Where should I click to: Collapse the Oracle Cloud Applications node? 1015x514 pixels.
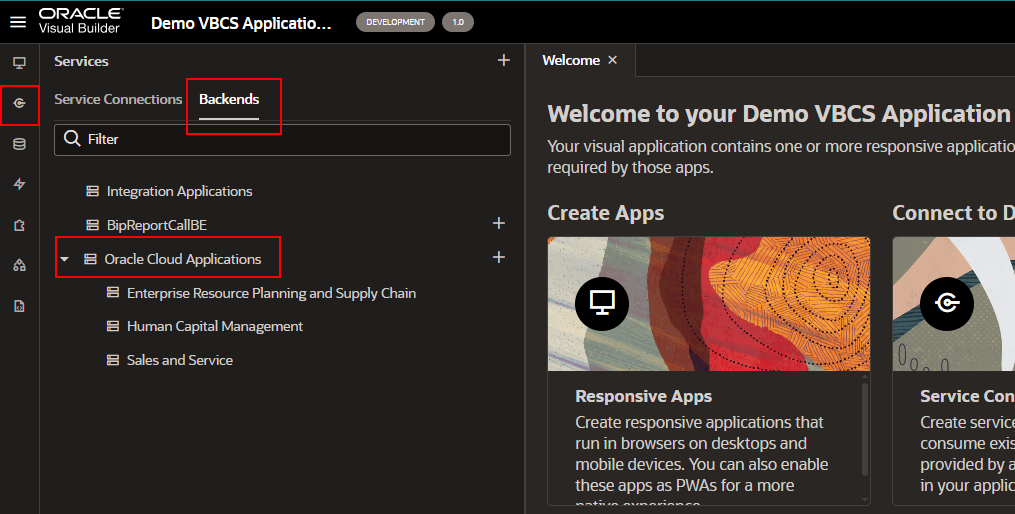(64, 259)
